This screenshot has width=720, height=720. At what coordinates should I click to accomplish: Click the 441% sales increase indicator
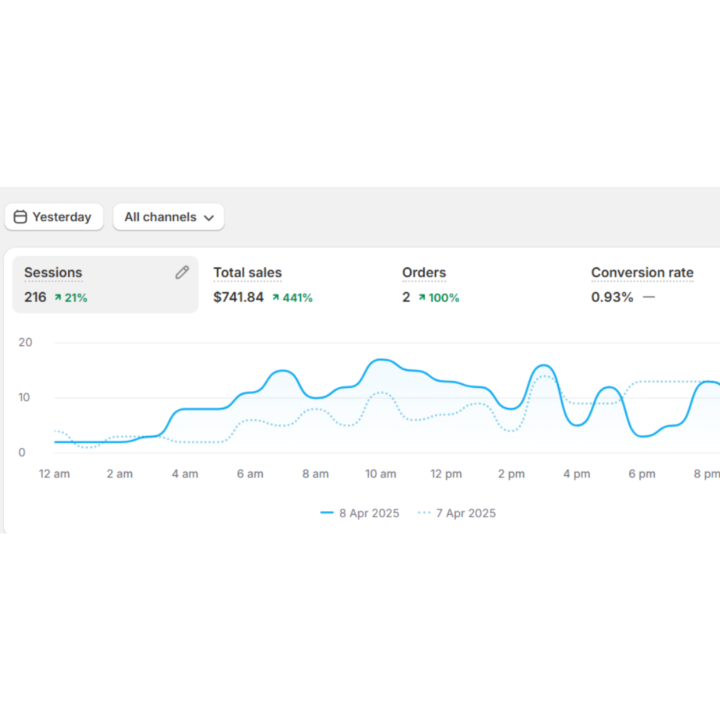point(292,298)
